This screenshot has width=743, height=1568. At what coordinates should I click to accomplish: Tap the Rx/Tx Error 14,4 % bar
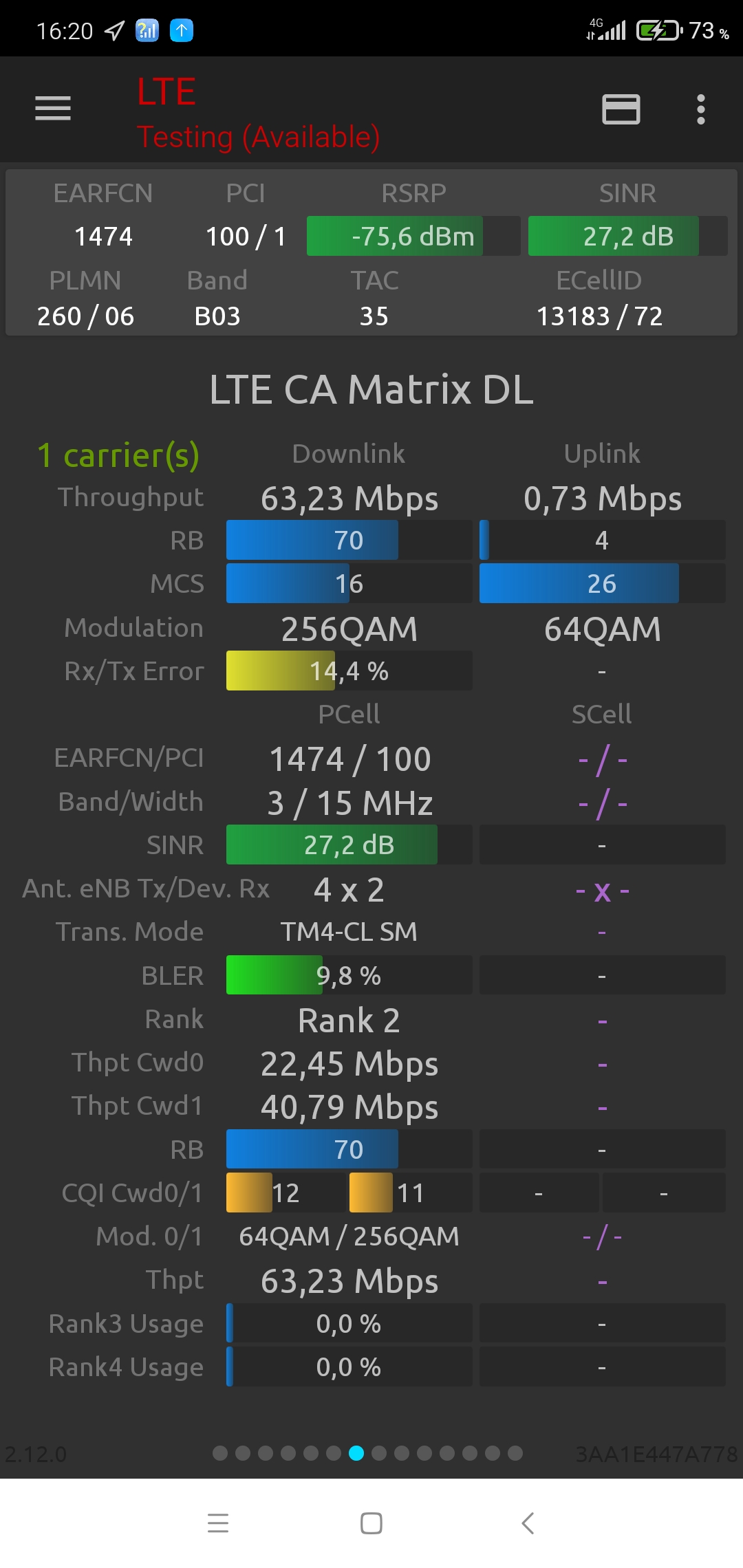tap(349, 671)
